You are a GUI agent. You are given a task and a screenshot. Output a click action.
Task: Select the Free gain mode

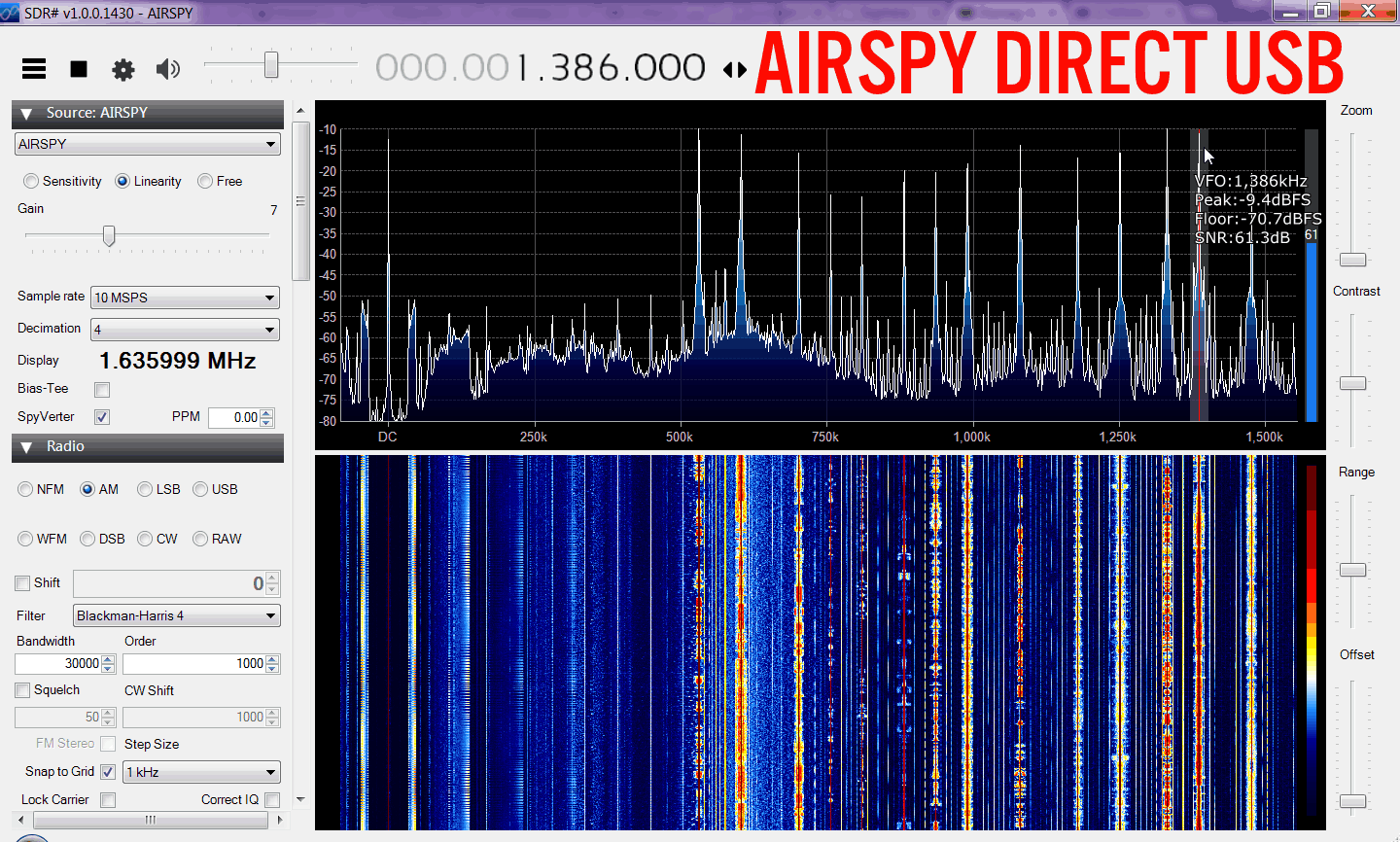click(x=205, y=181)
